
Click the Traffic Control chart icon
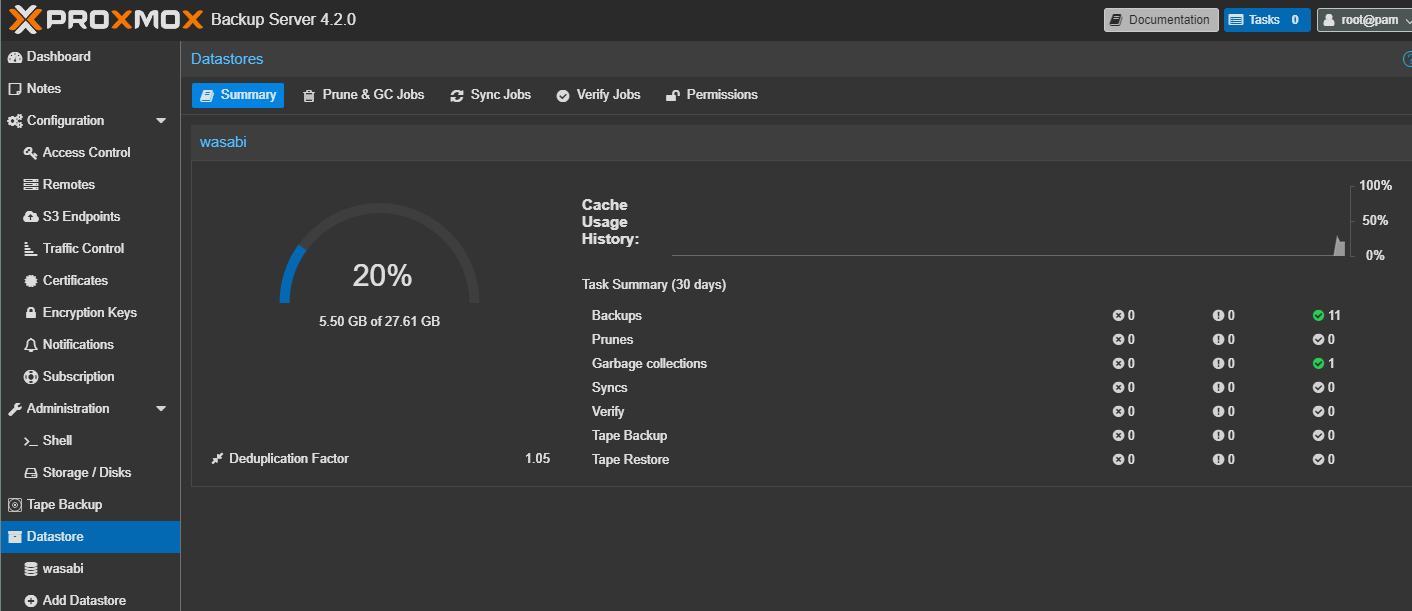coord(31,249)
